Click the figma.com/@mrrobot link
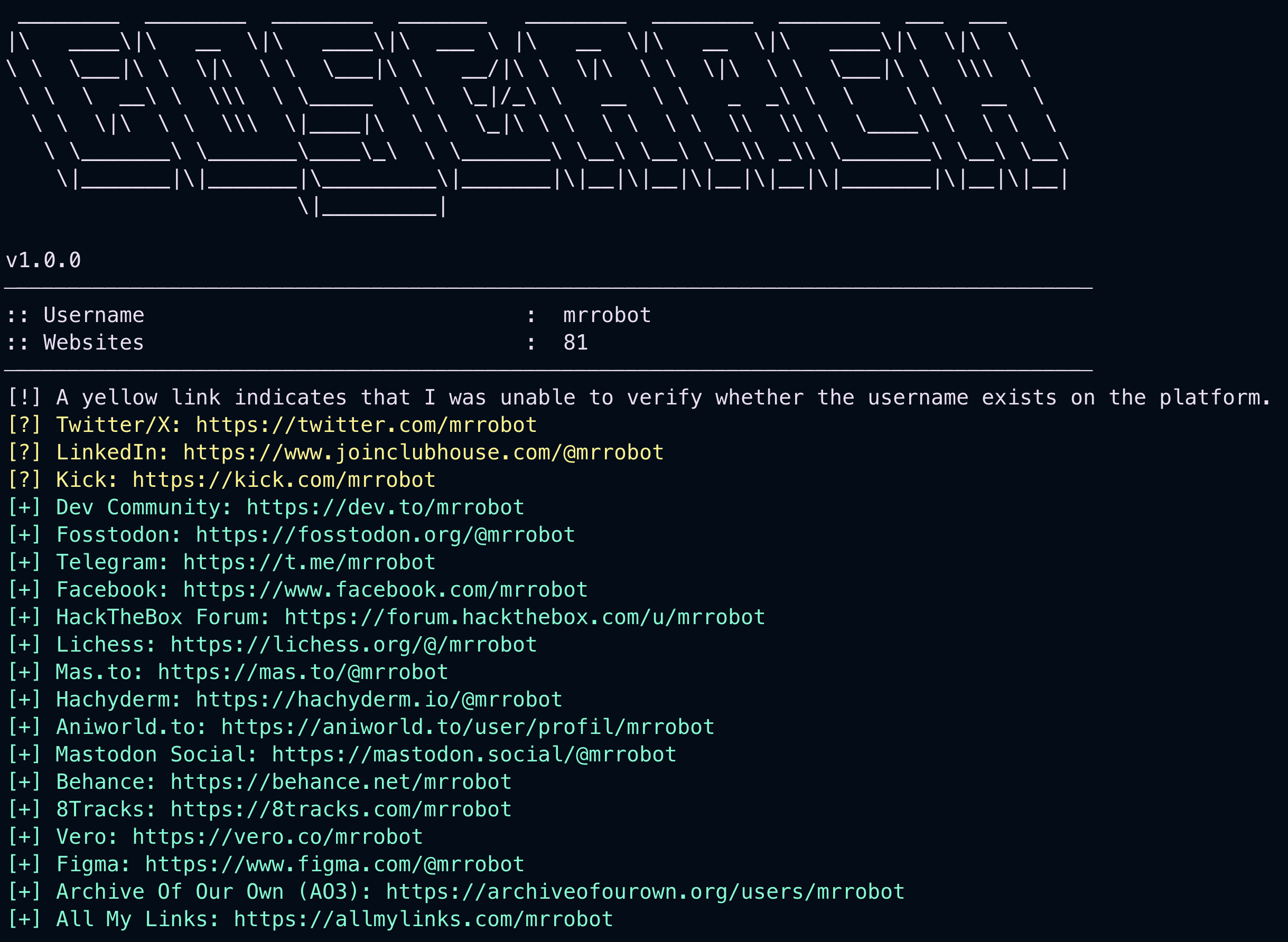The image size is (1288, 942). [334, 864]
